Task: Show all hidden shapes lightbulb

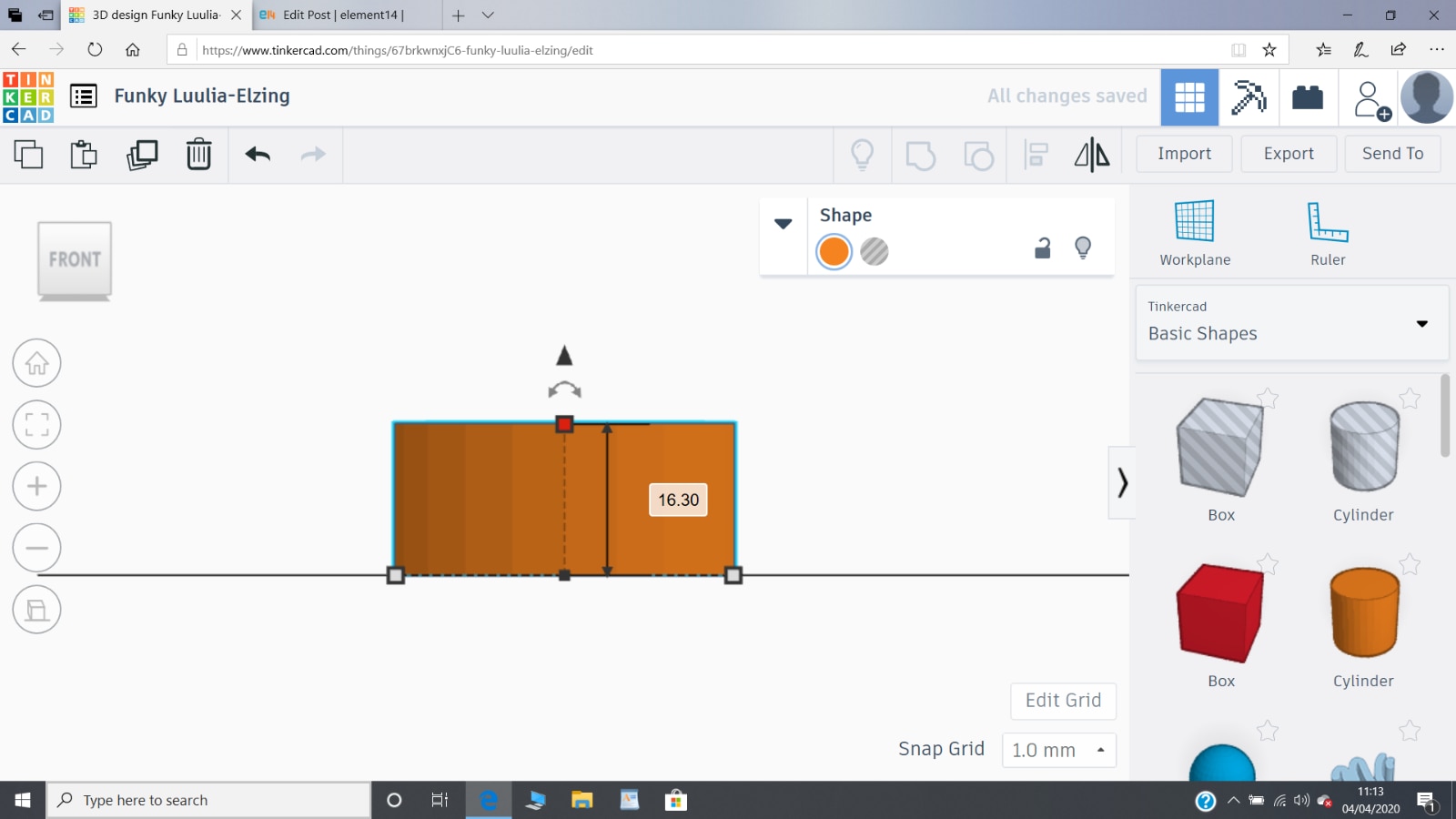Action: [863, 155]
